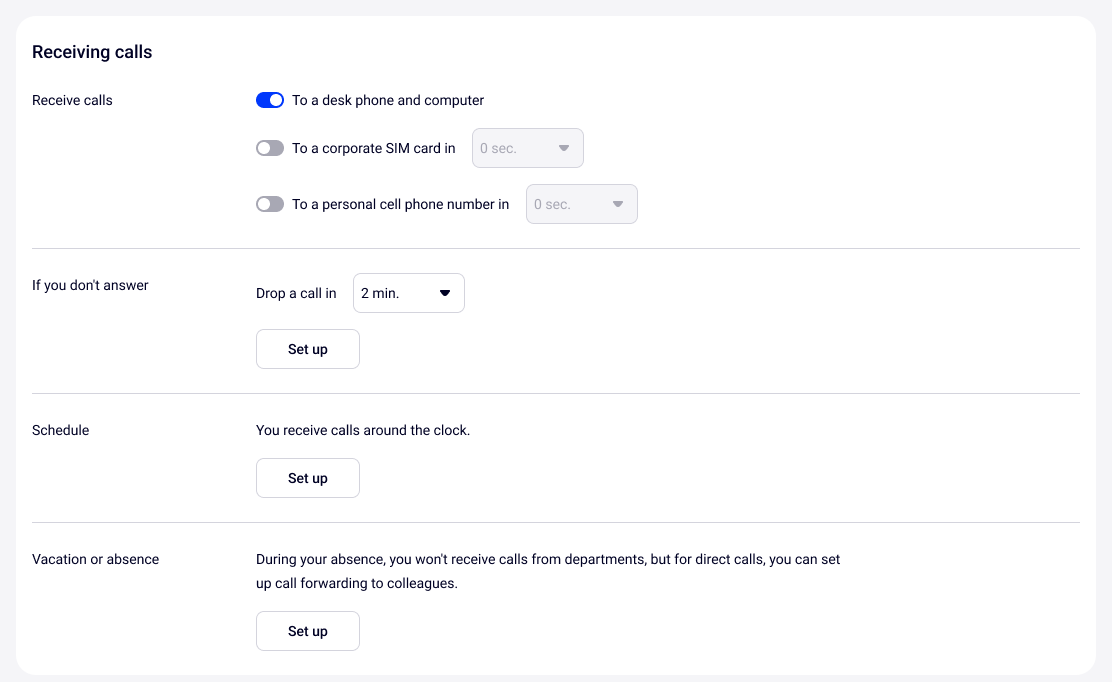Screen dimensions: 1112x682
Task: Click Set up in the Schedule section
Action: [307, 478]
